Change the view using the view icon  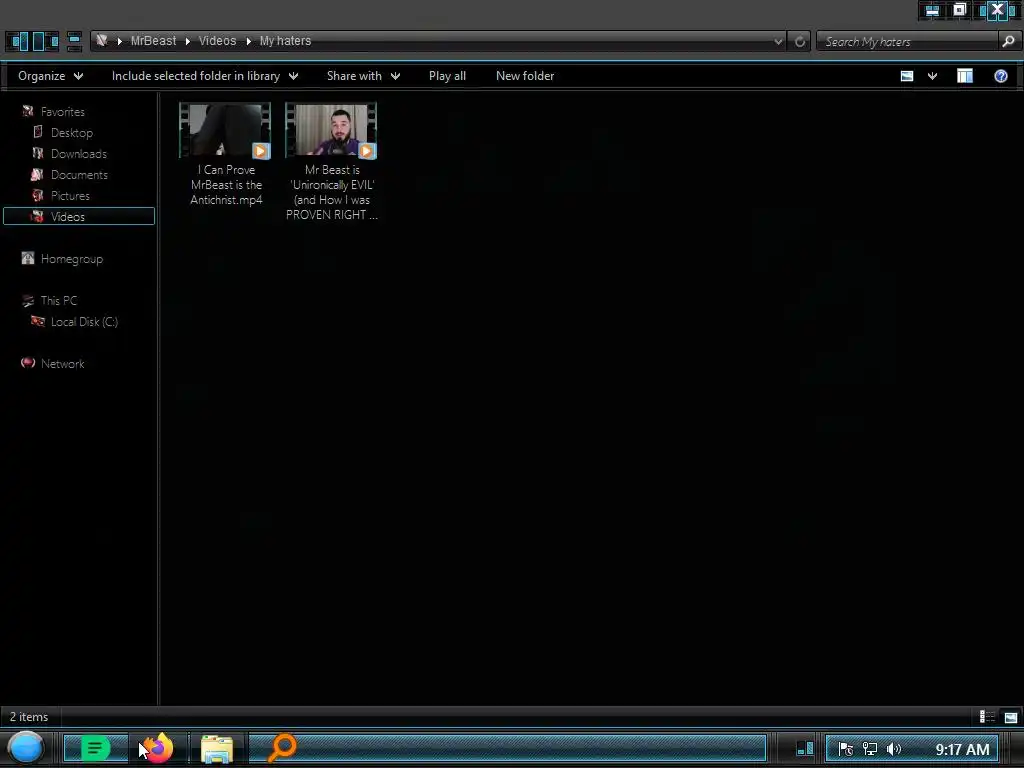tap(906, 76)
